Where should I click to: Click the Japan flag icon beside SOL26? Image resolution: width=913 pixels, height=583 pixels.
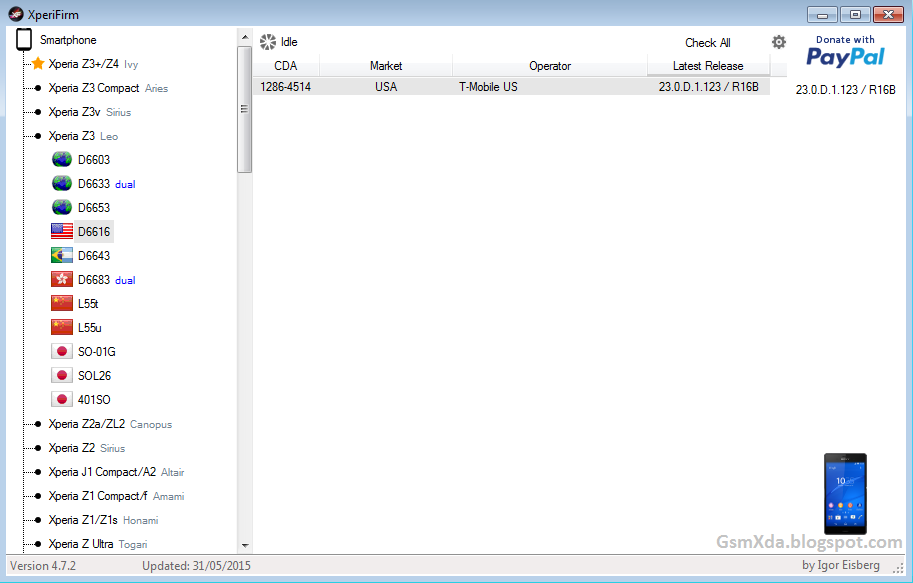(62, 375)
